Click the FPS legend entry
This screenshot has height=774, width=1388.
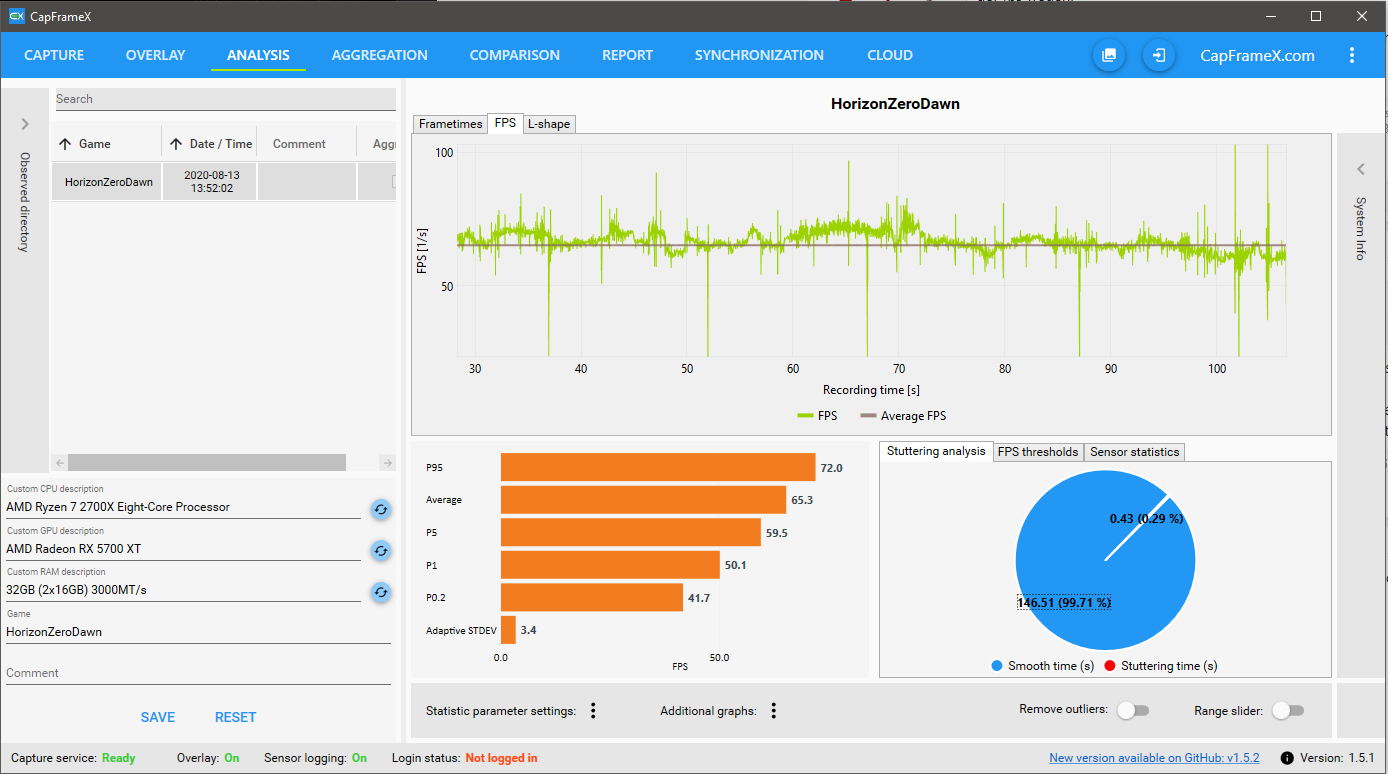(817, 416)
